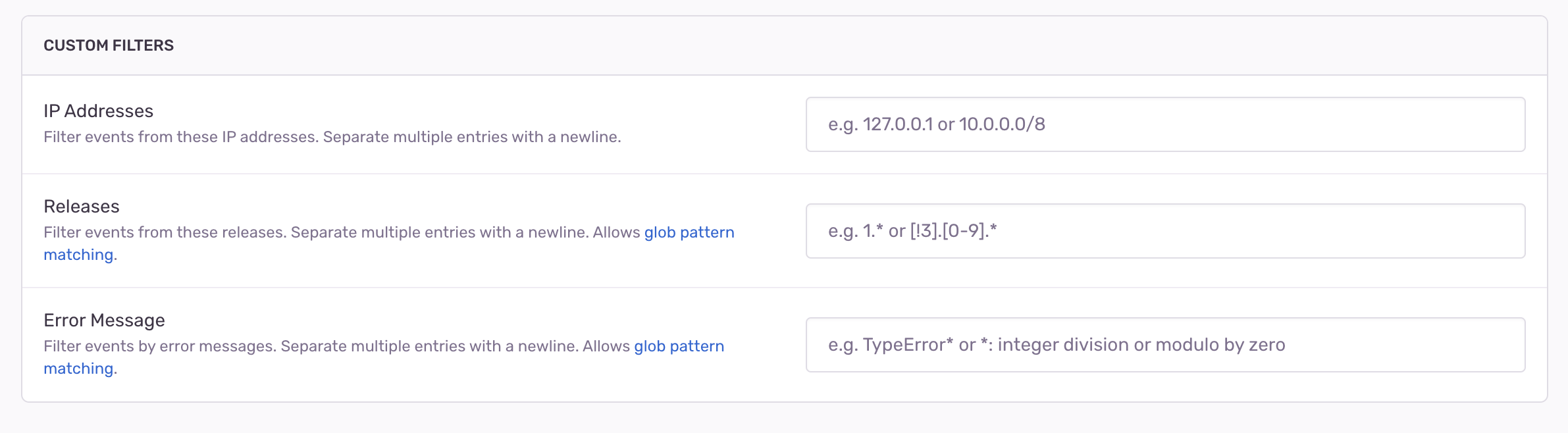Place cursor on '127.0.0.1 or 10.0.0.0/8' placeholder
Viewport: 1568px width, 433px height.
click(x=954, y=124)
